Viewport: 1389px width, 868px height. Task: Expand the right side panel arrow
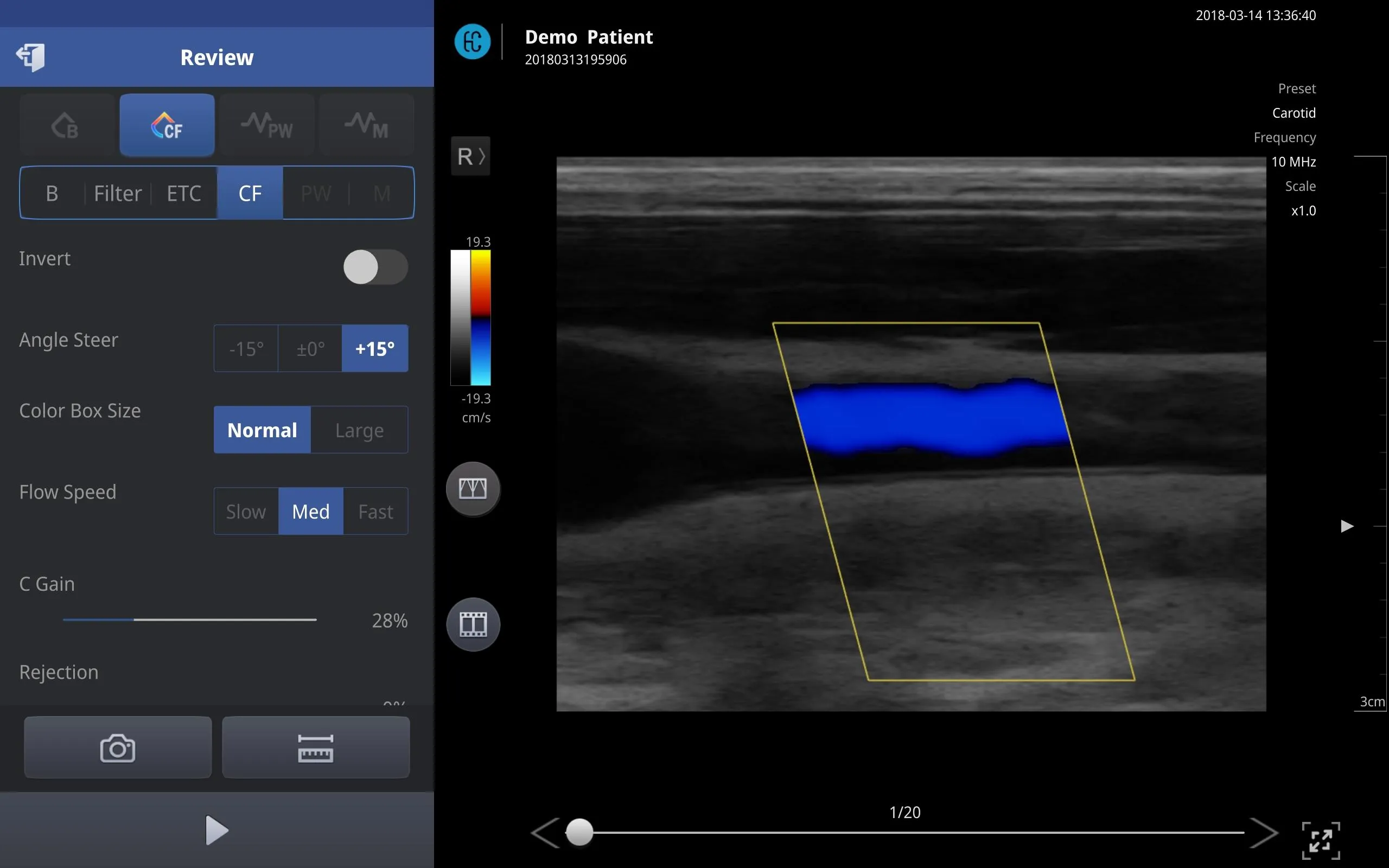click(x=1348, y=525)
